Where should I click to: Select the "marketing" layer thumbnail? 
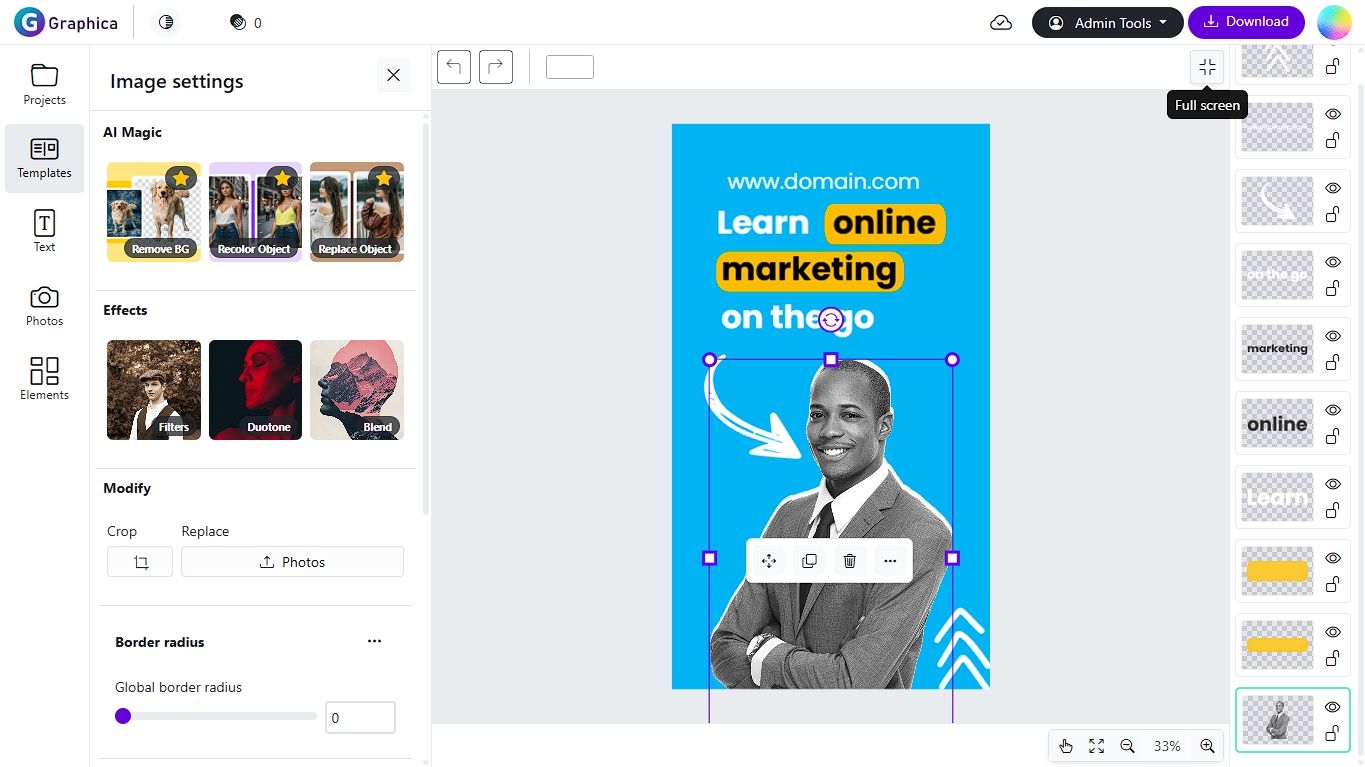pos(1277,349)
